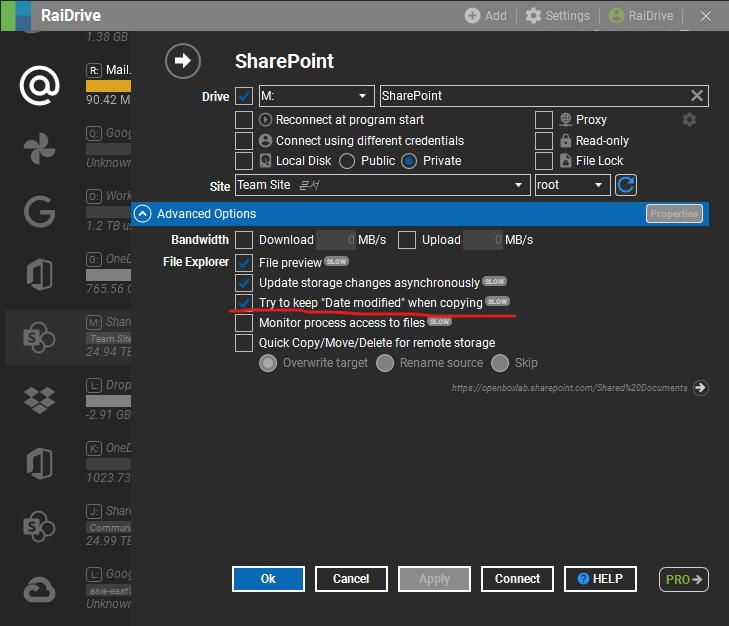Open Settings in the top bar
729x626 pixels.
[557, 16]
